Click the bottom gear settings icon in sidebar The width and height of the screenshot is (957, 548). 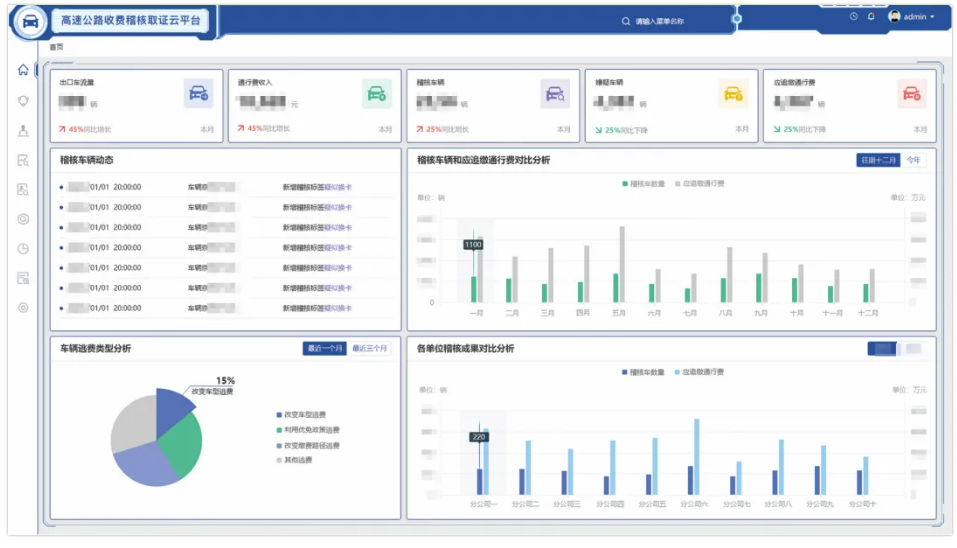tap(23, 308)
